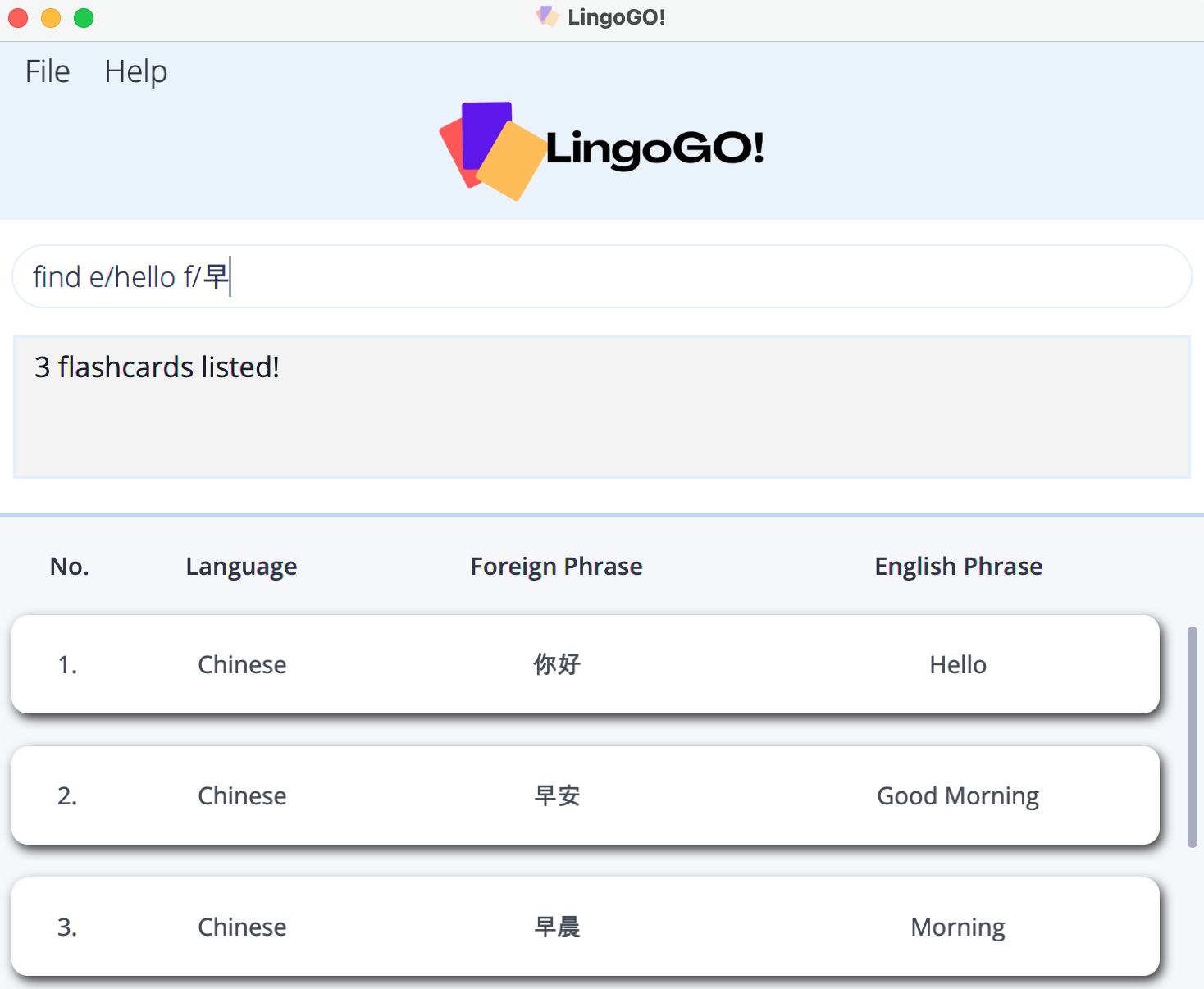Click the LingoGO! logo banner
1204x989 pixels.
(602, 150)
